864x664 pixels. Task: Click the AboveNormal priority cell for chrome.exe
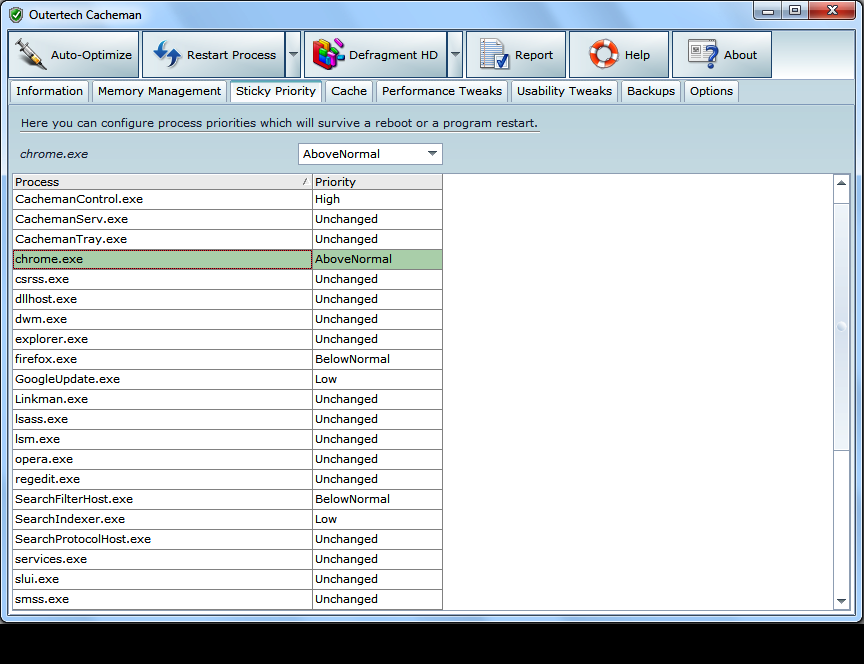click(377, 260)
